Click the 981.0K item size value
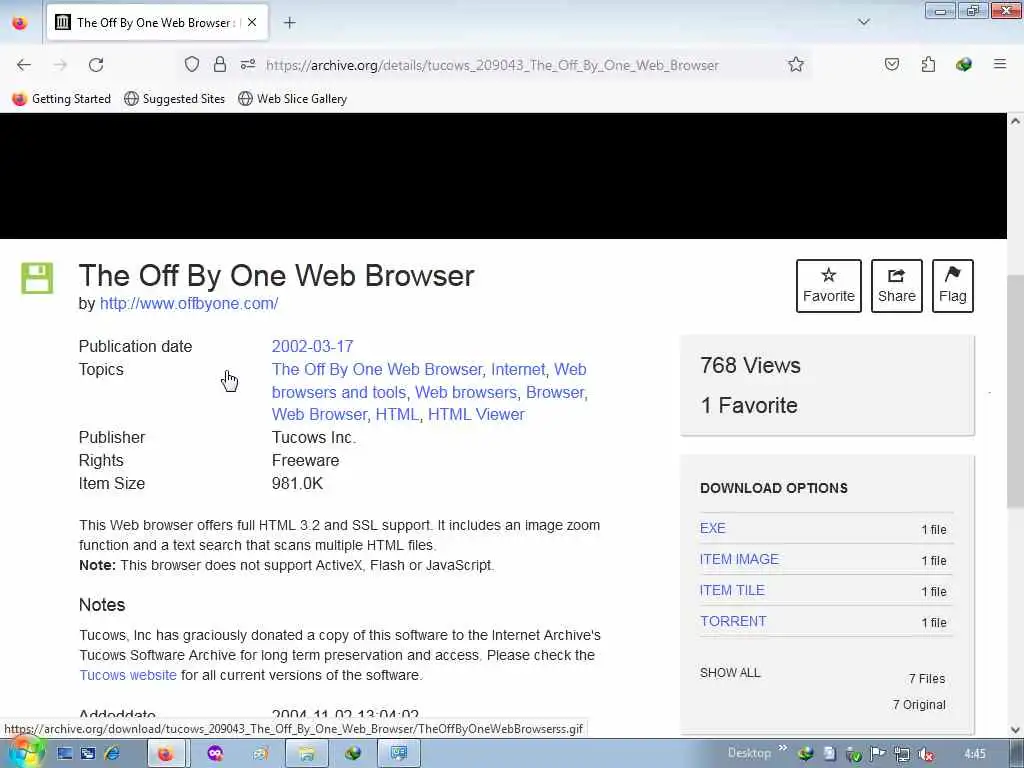This screenshot has height=768, width=1024. click(297, 483)
